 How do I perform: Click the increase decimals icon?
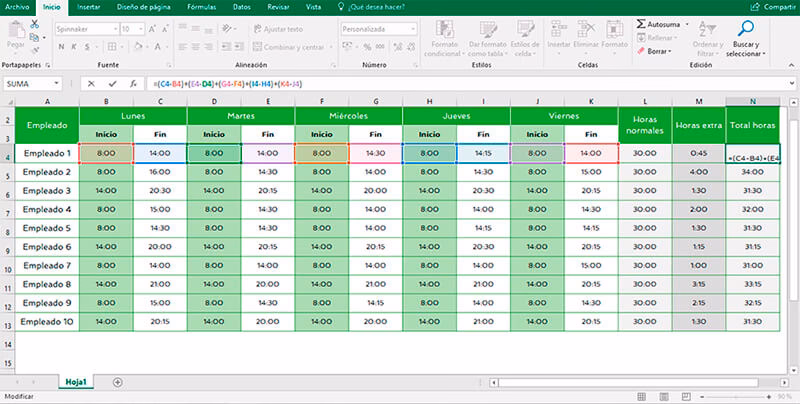[398, 47]
